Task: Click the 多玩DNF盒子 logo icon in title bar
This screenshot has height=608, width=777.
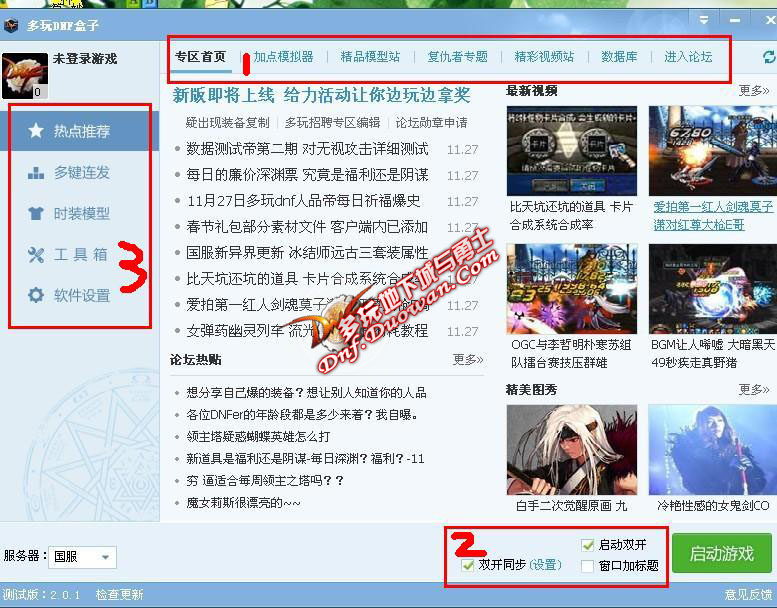Action: click(x=10, y=25)
